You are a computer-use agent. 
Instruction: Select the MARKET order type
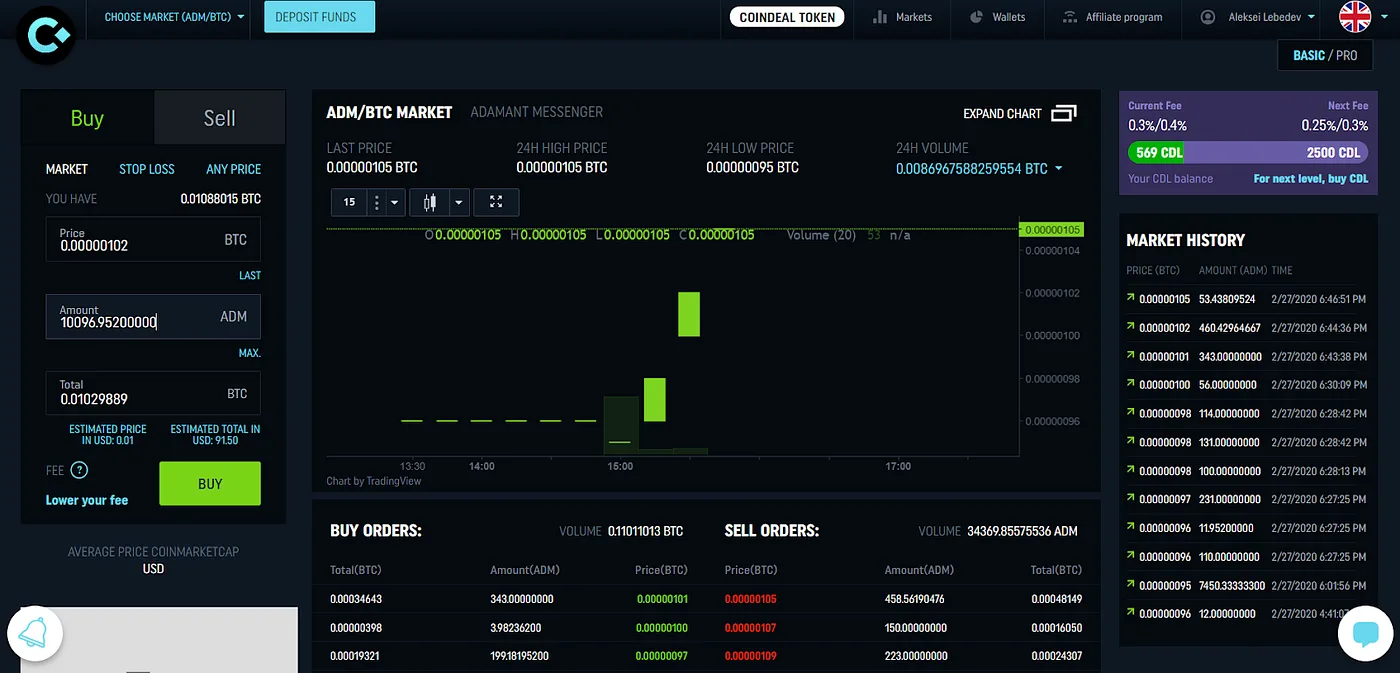pyautogui.click(x=67, y=169)
